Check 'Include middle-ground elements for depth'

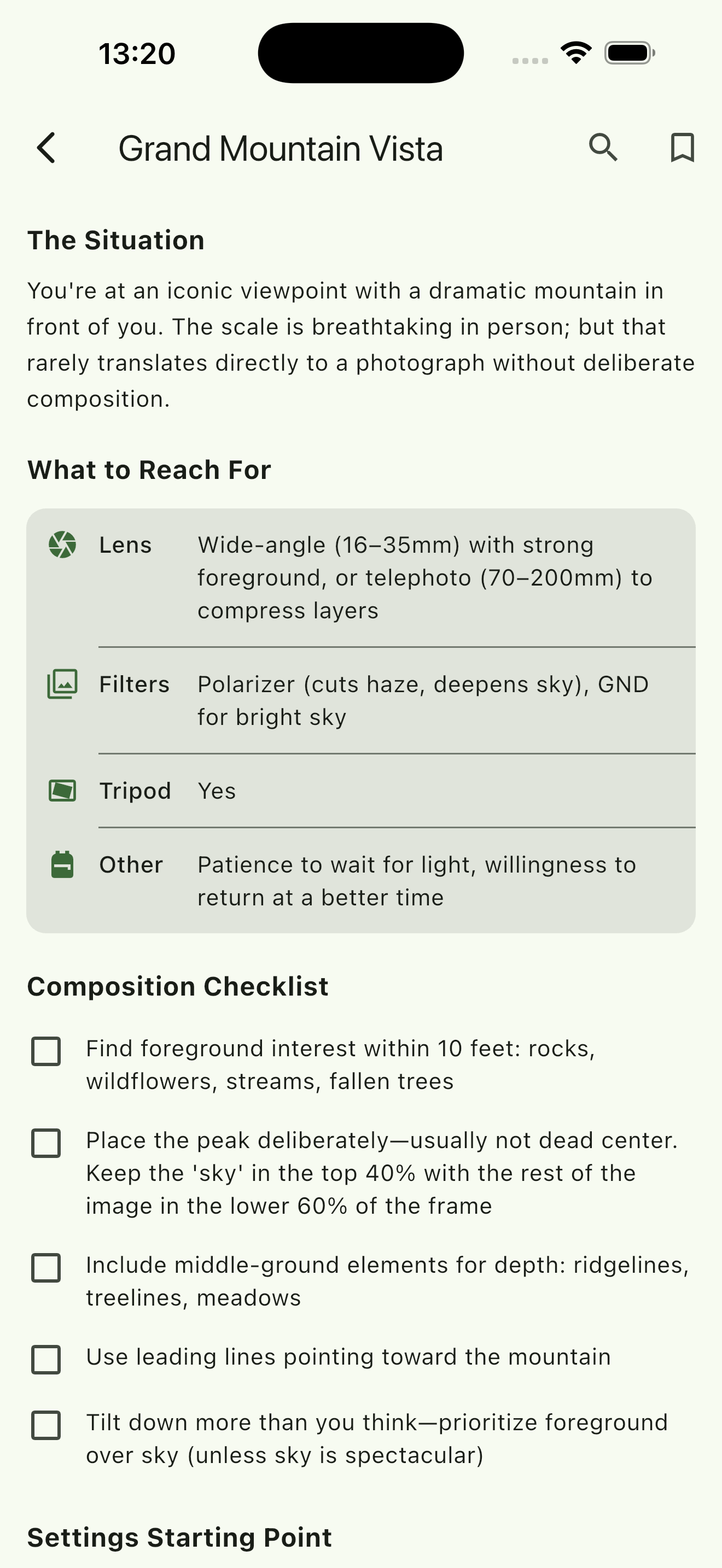pos(45,1268)
